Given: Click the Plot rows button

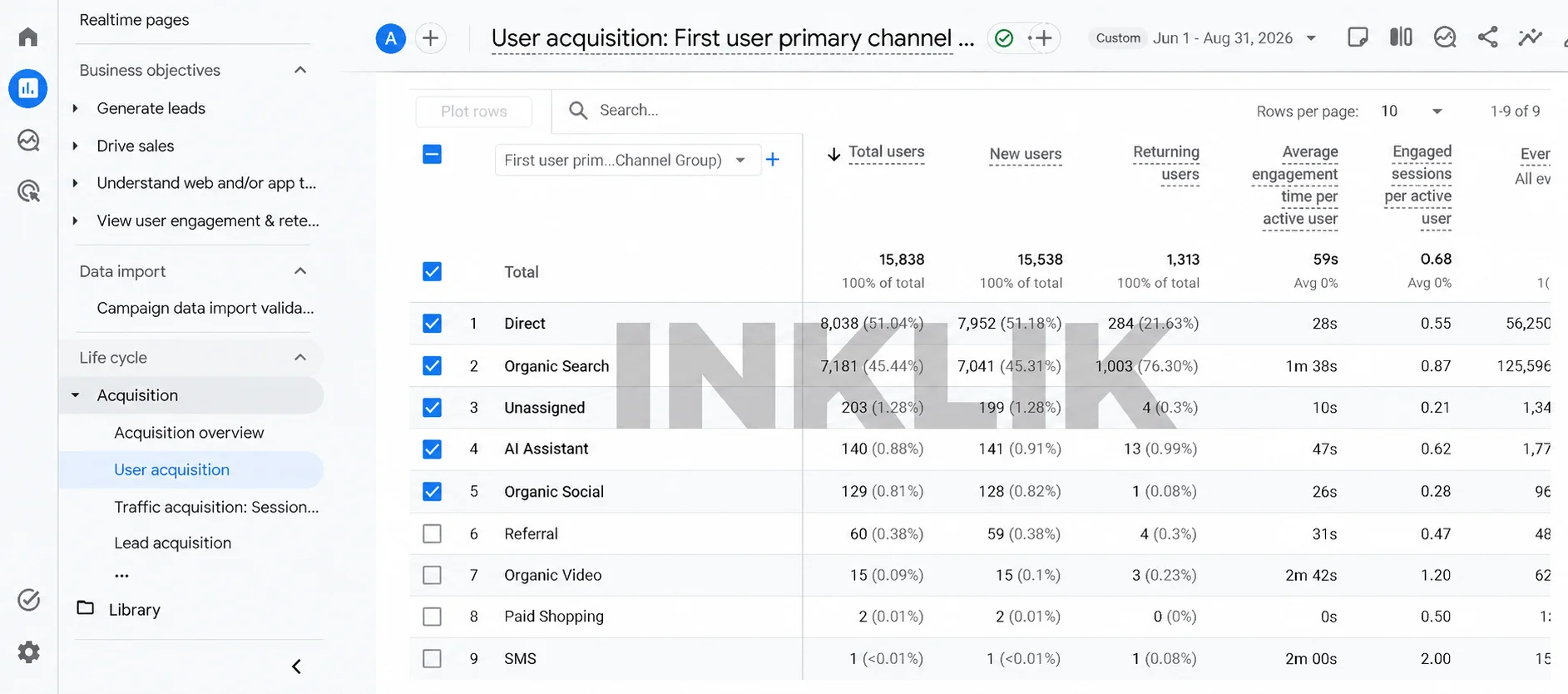Looking at the screenshot, I should pos(474,112).
